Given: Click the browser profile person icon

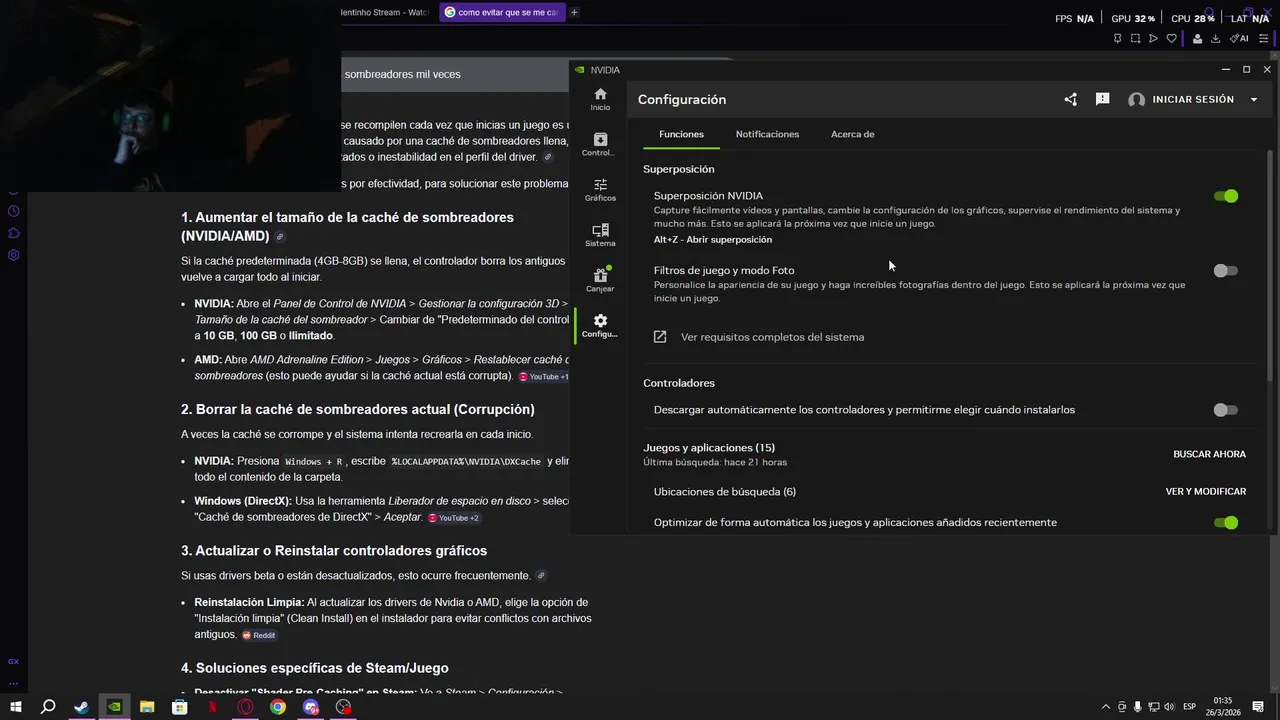Looking at the screenshot, I should coord(1197,39).
